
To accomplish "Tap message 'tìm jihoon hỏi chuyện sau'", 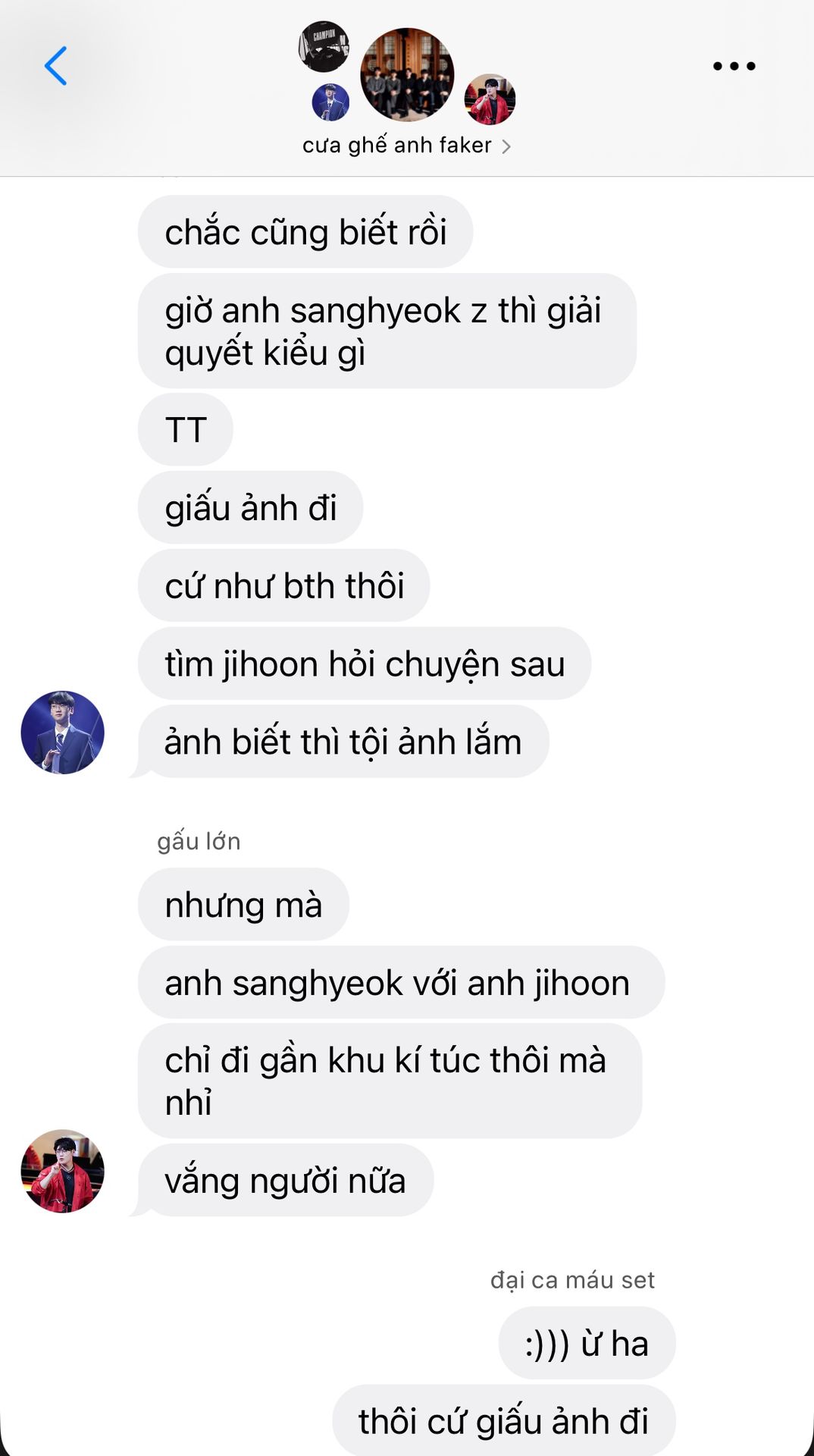I will tap(365, 664).
